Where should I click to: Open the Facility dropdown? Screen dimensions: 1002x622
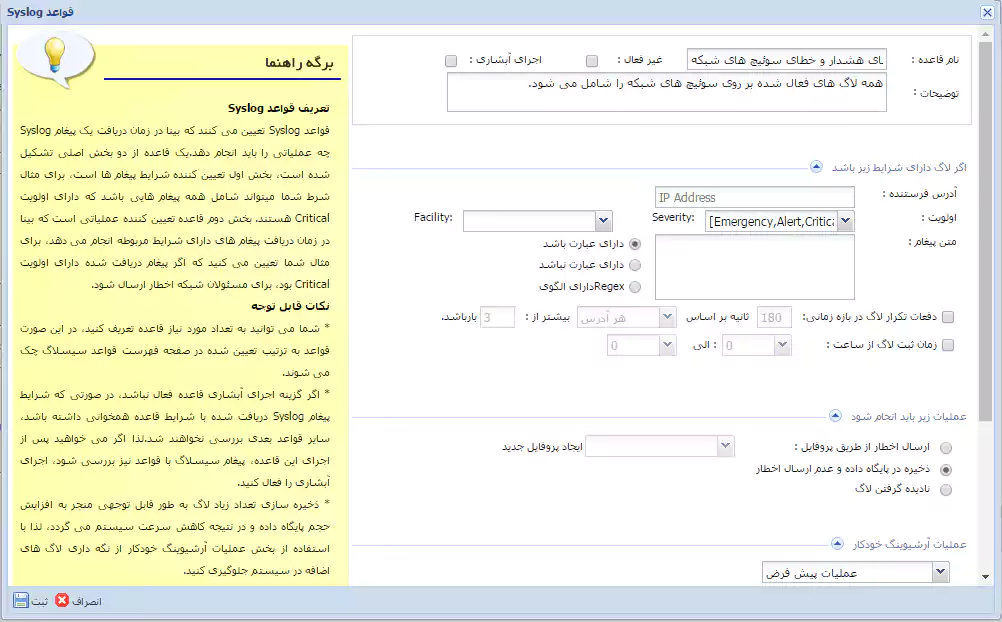pyautogui.click(x=602, y=220)
